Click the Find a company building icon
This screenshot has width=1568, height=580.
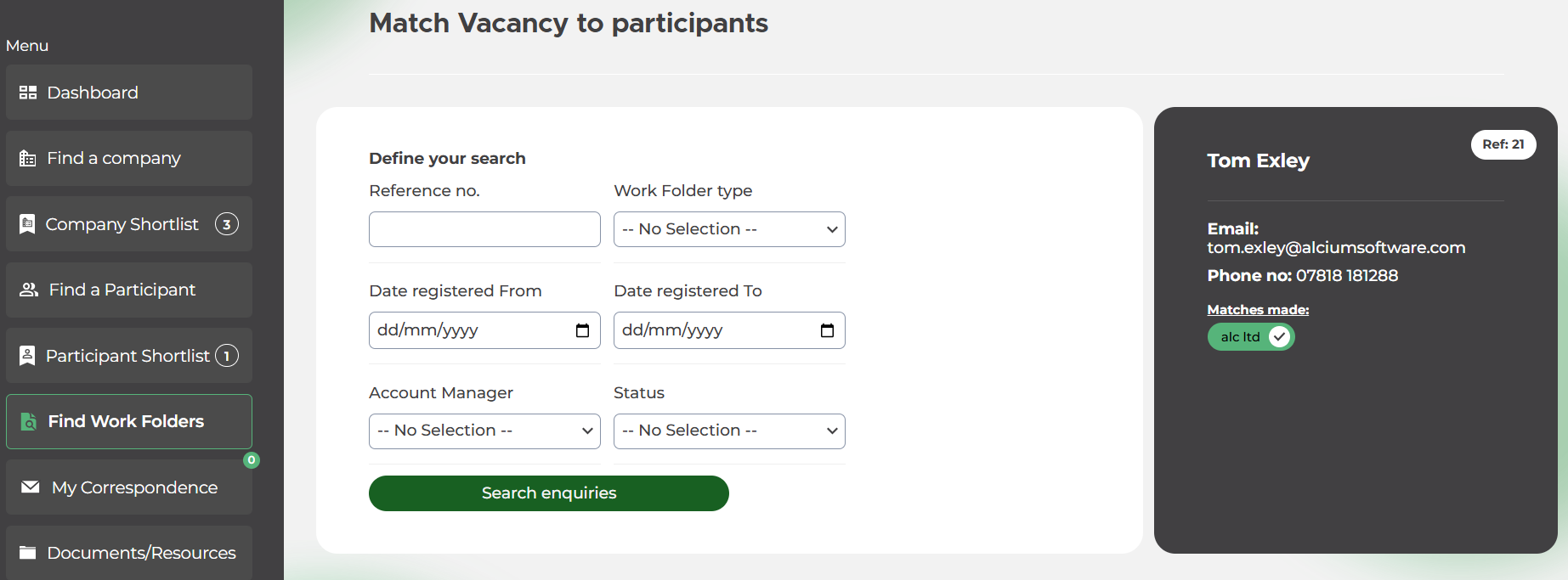(x=28, y=159)
